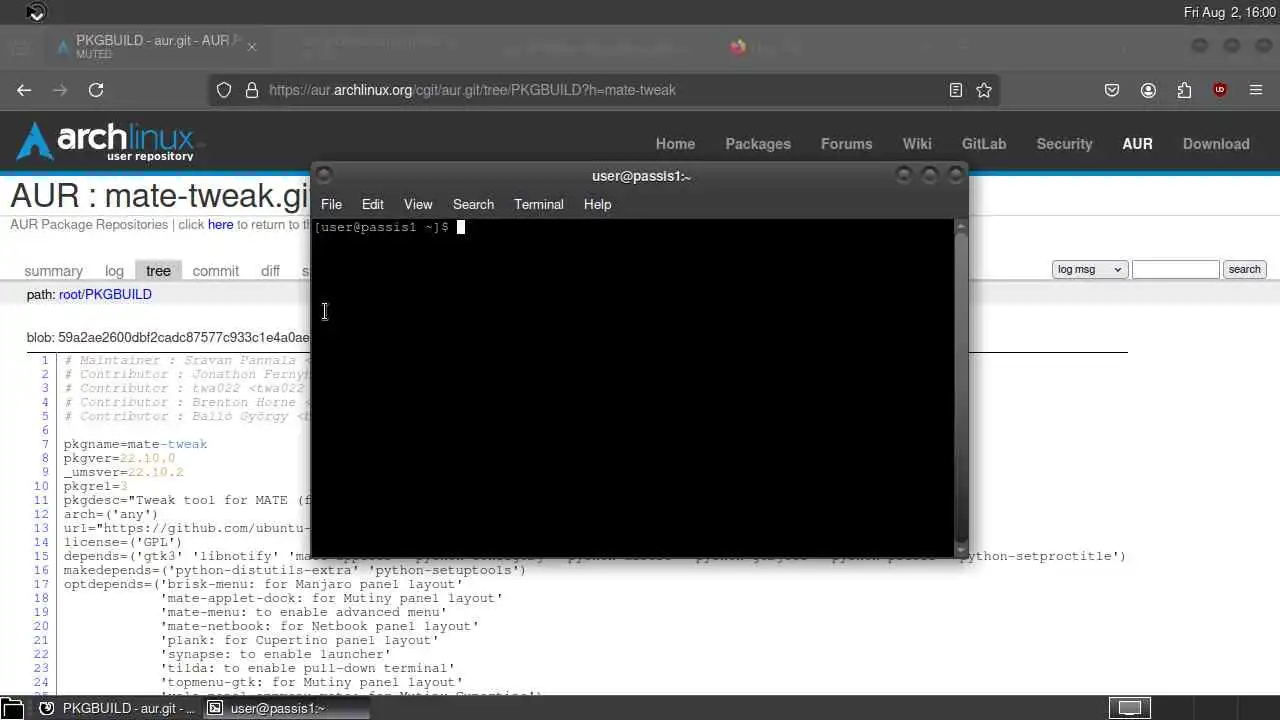Click the text pkgname=mate-tweak
Screen dimensions: 1280x720
[135, 444]
